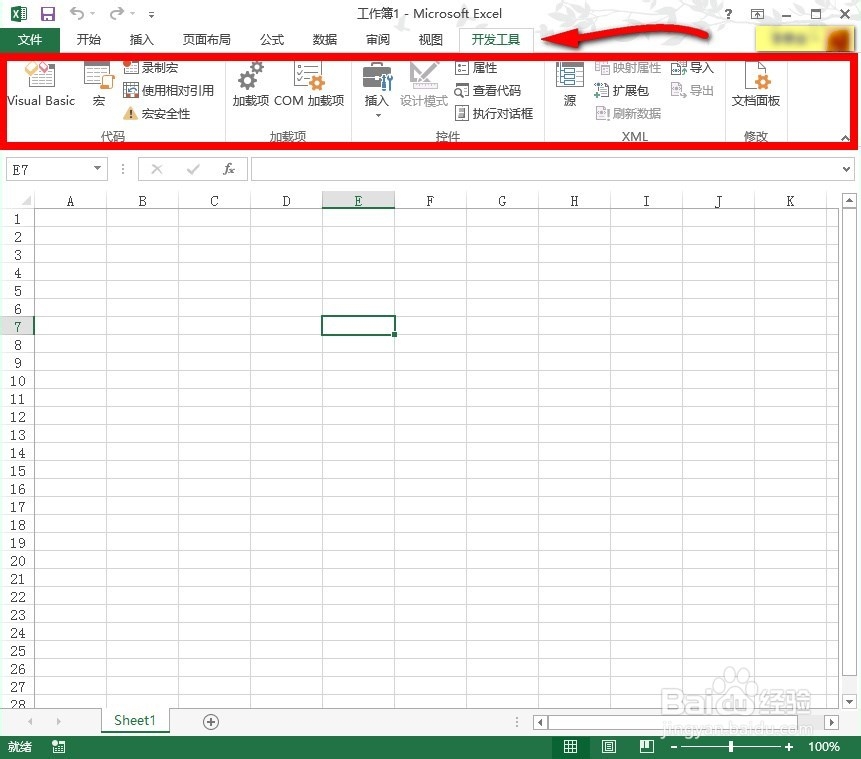The image size is (861, 759).
Task: Switch to Normal view in status bar
Action: click(570, 746)
